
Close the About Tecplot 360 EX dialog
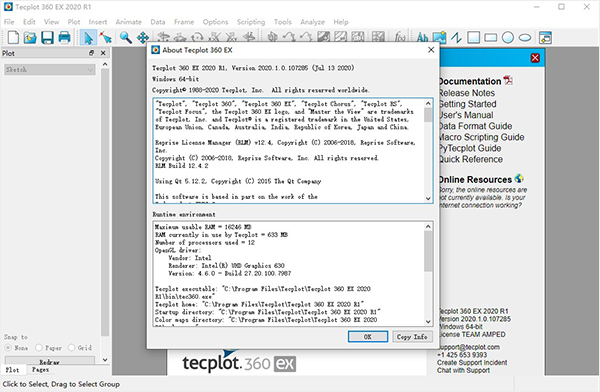point(431,50)
